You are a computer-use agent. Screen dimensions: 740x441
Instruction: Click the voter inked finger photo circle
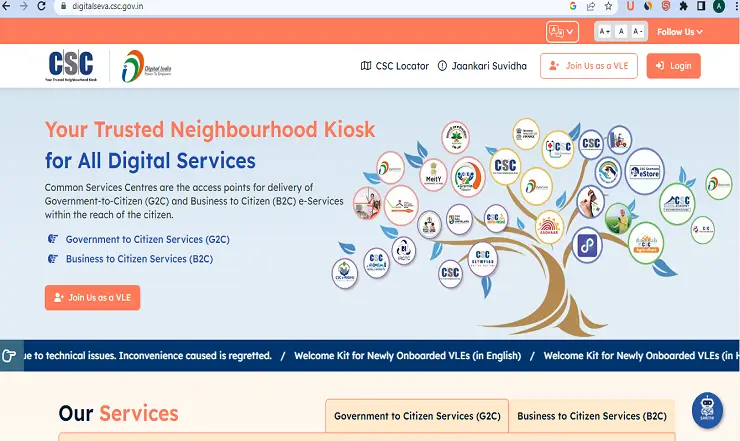coord(590,202)
